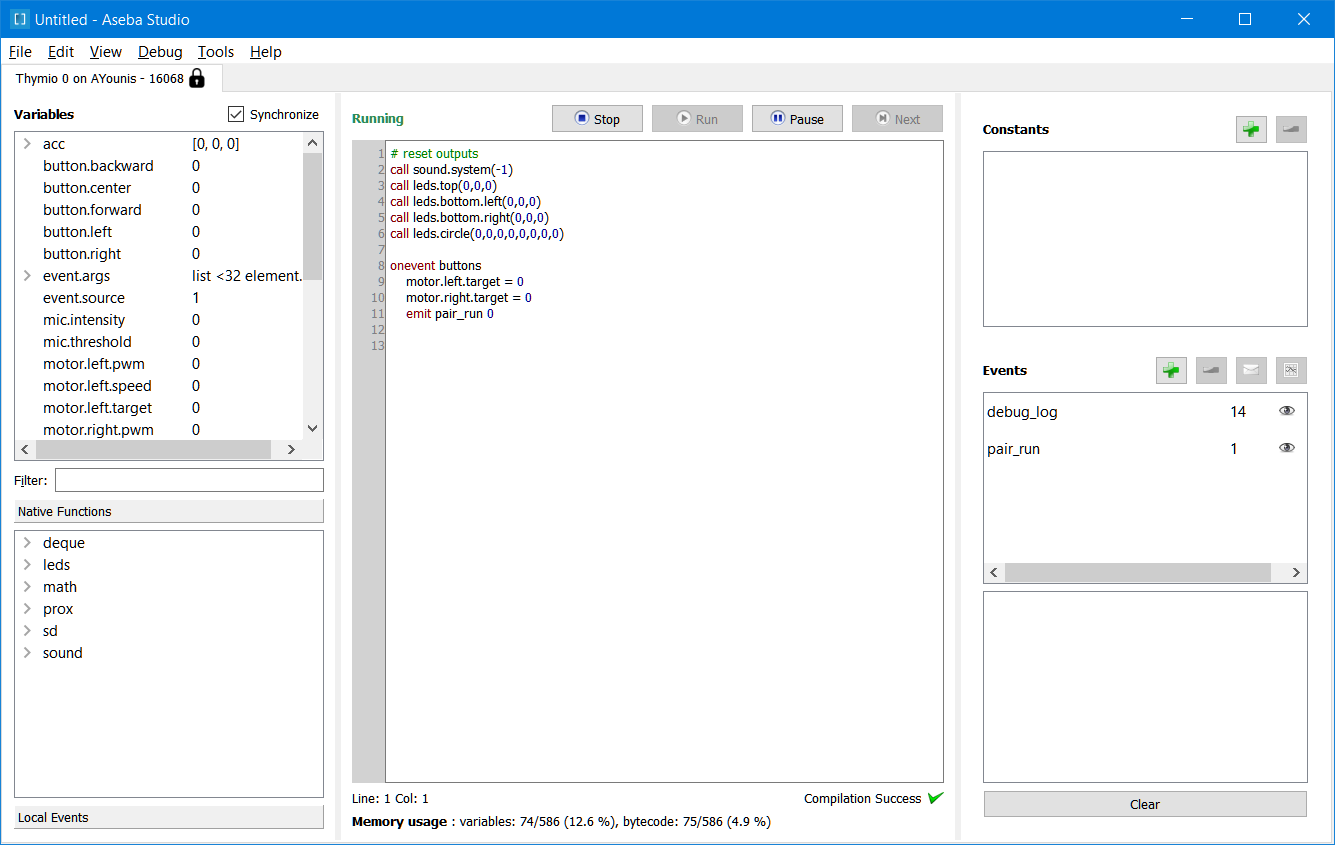Toggle plotting visibility for debug_log event
Viewport: 1335px width, 845px height.
point(1286,410)
